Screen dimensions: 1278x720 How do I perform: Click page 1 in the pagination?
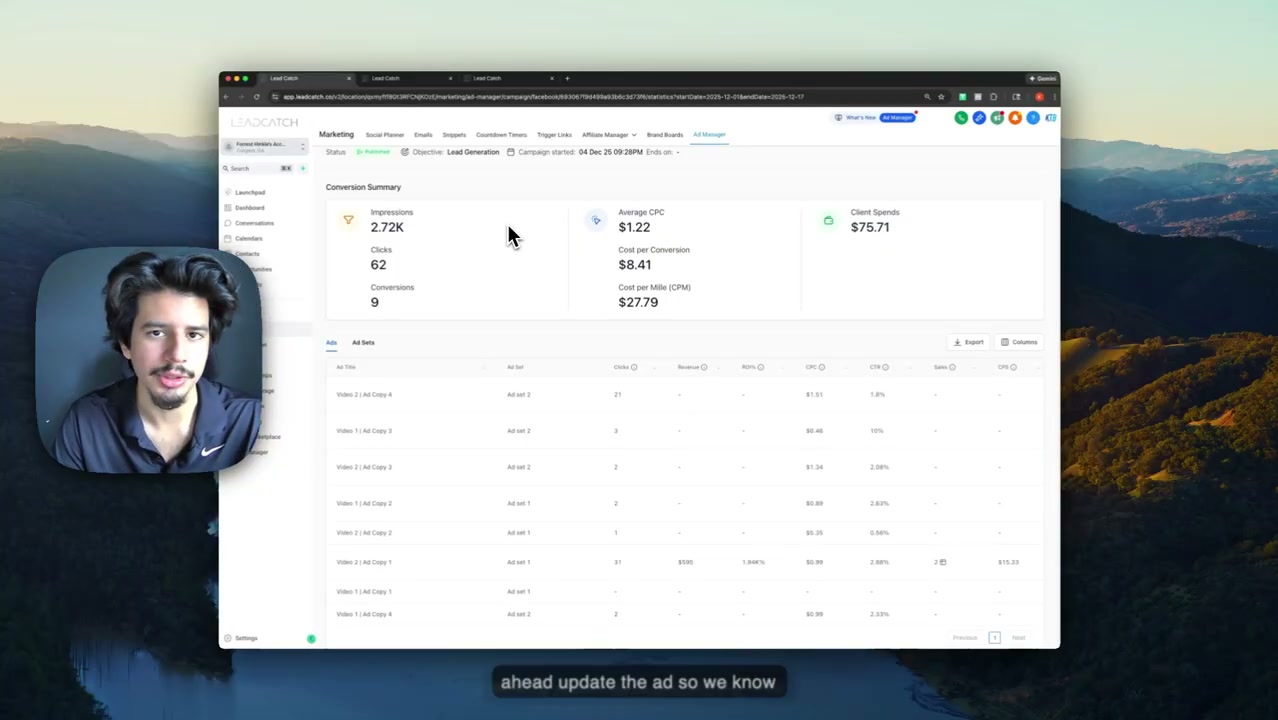(994, 638)
